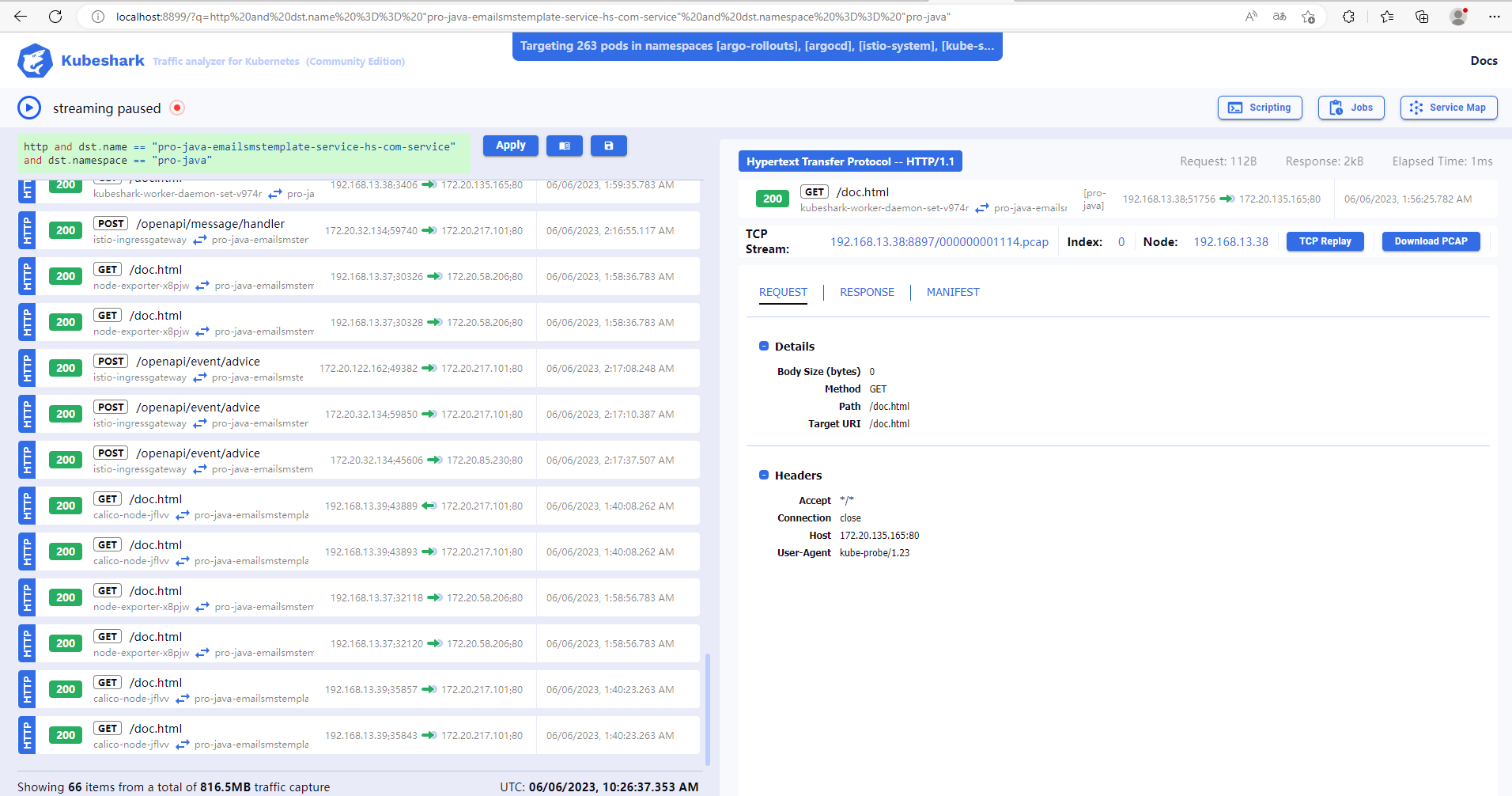Click the Download PCAP button
Viewport: 1512px width, 796px height.
[1430, 241]
